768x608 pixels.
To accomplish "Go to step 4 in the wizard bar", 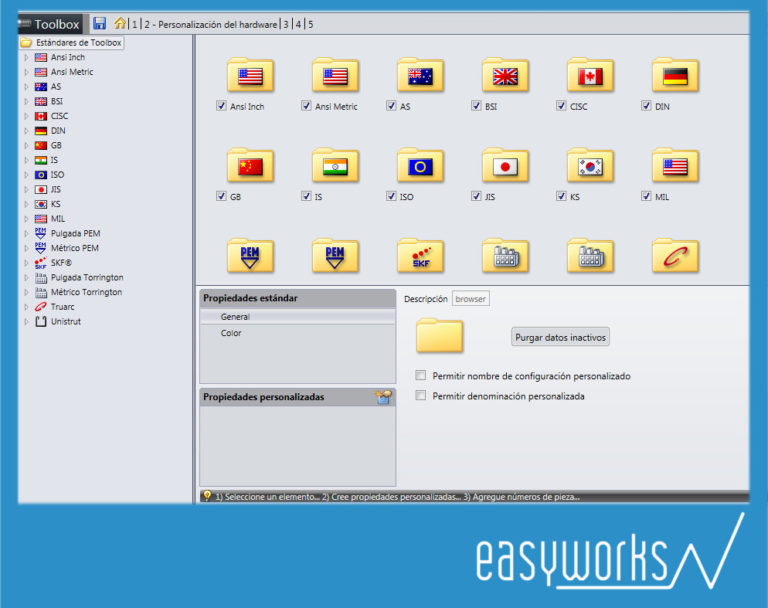I will [x=298, y=24].
